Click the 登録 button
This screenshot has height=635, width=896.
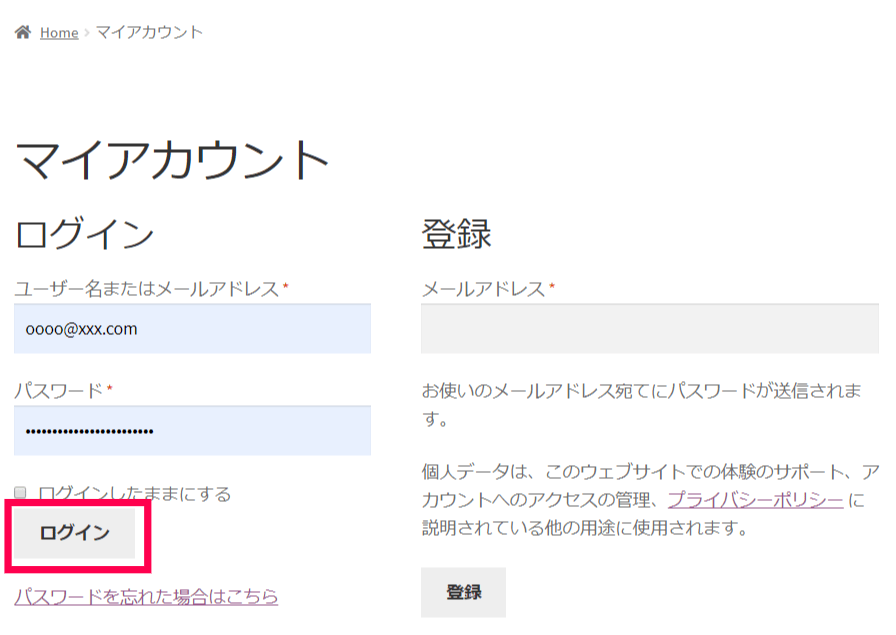pos(463,592)
